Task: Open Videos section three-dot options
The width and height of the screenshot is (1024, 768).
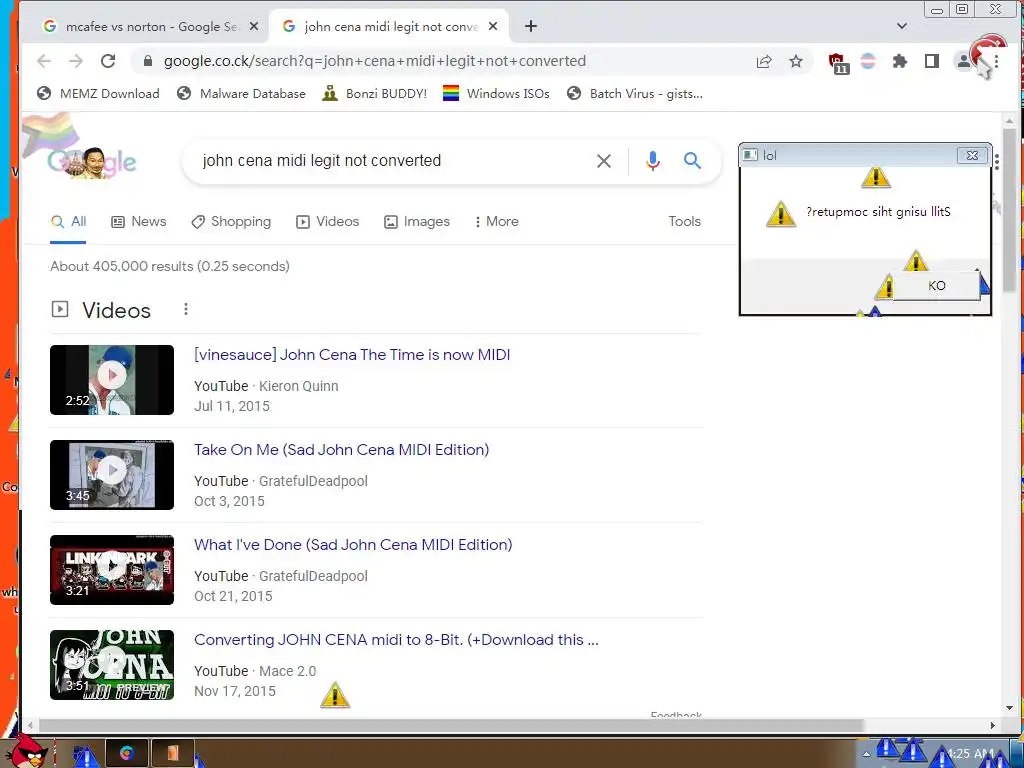Action: click(185, 309)
